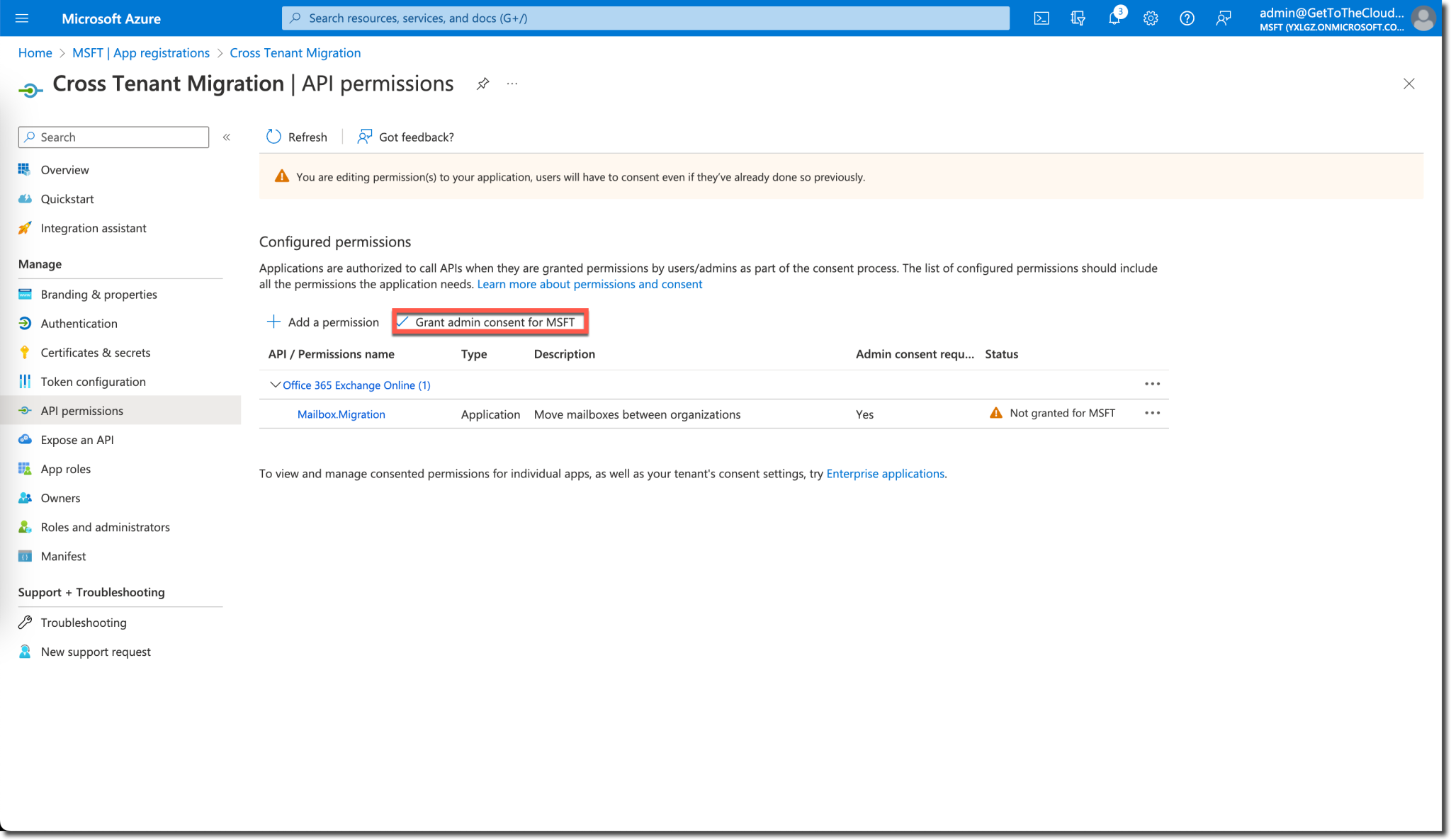1451x840 pixels.
Task: Open the Enterprise applications link
Action: [885, 473]
